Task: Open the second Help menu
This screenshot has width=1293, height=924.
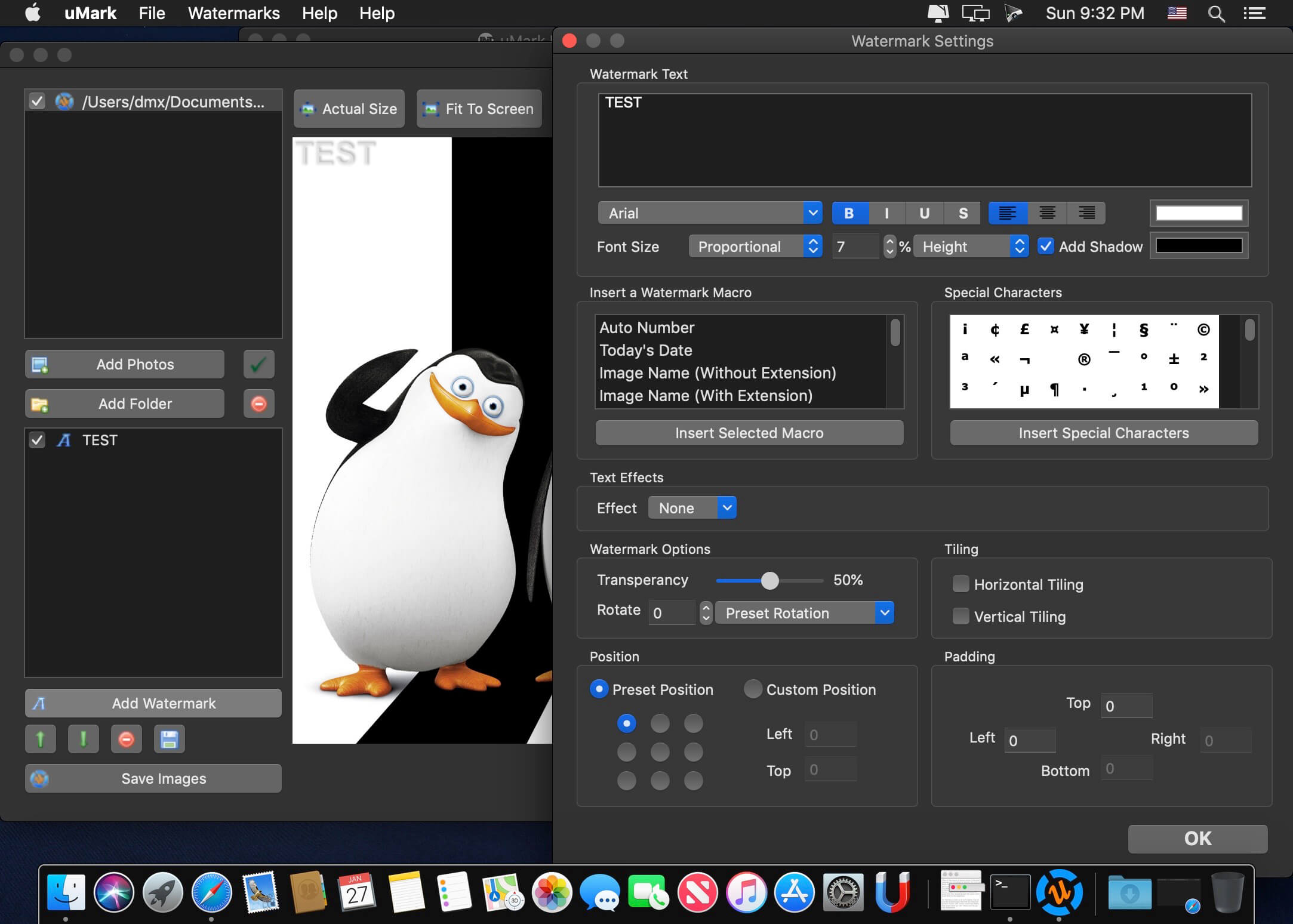Action: 377,13
